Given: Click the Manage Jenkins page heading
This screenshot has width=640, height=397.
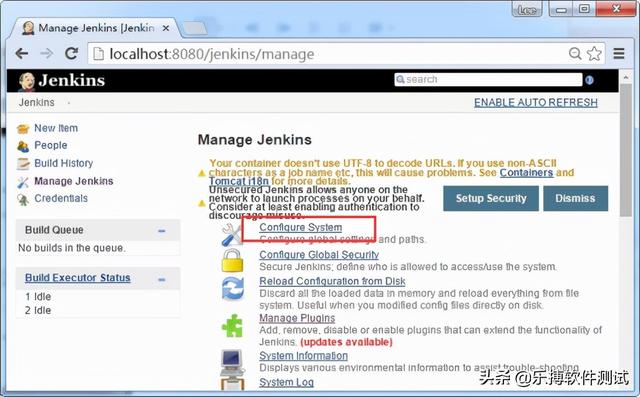Looking at the screenshot, I should pos(255,140).
